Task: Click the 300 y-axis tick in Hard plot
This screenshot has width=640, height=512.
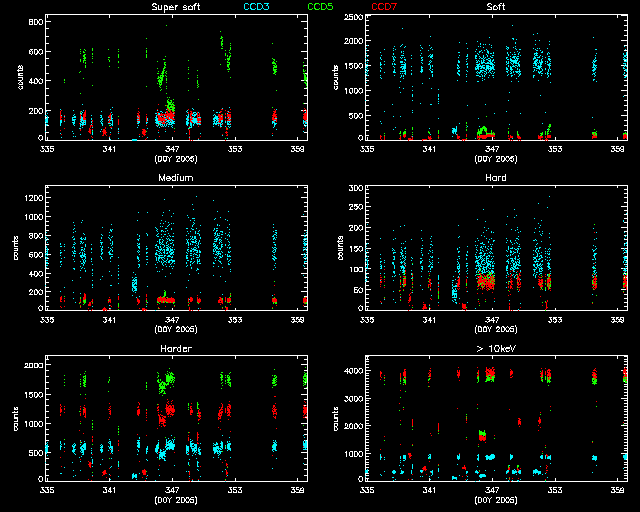Action: click(353, 189)
